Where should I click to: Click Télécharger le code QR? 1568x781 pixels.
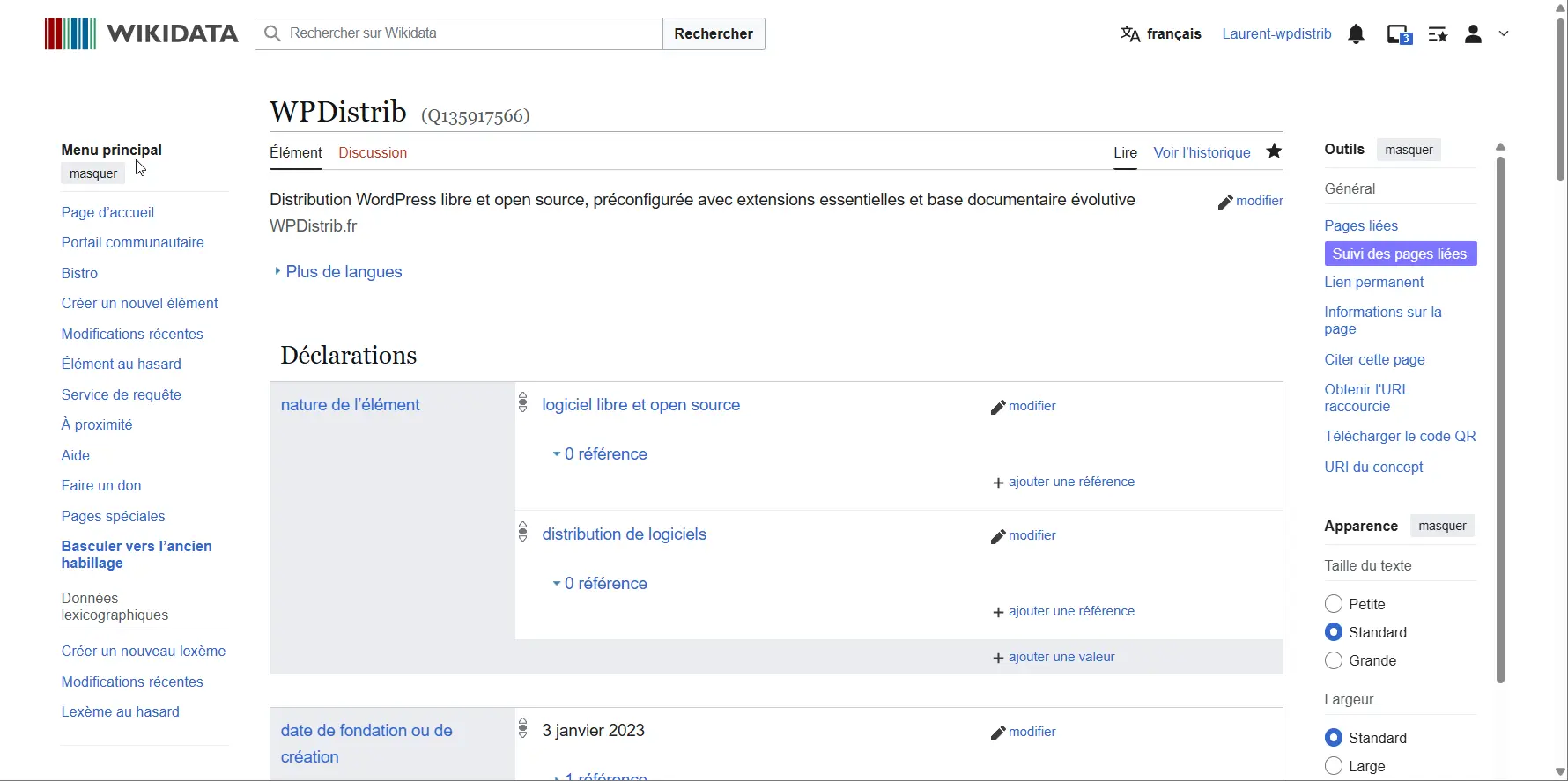point(1400,436)
